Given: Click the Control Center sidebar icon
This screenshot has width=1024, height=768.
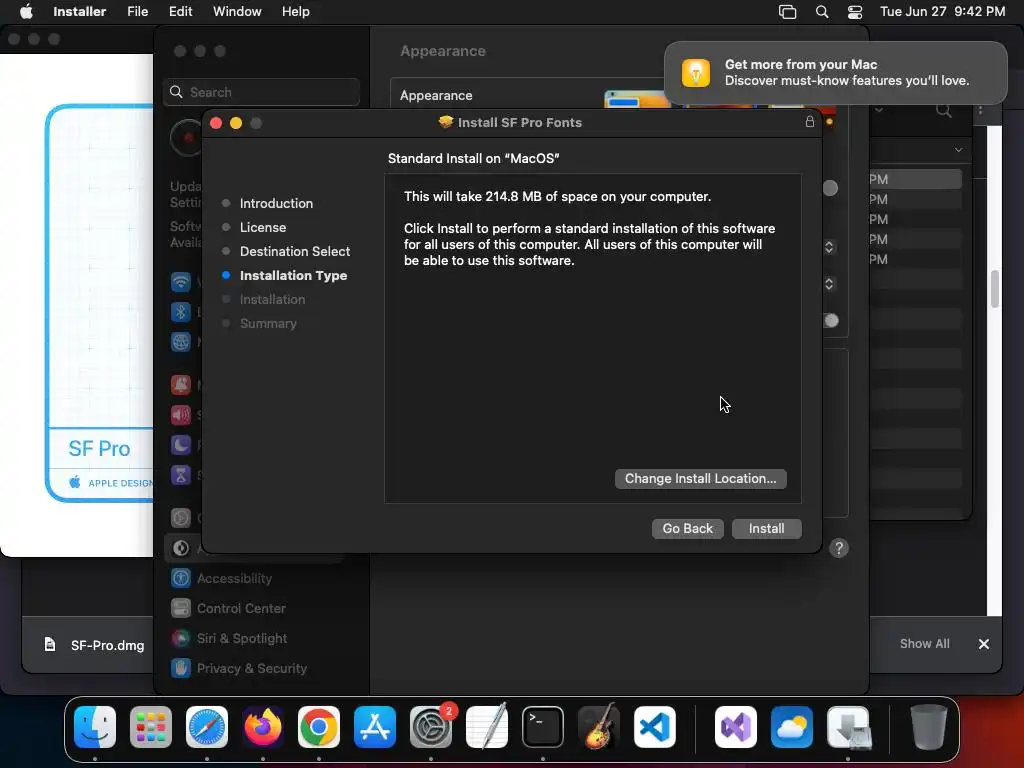Looking at the screenshot, I should tap(181, 608).
